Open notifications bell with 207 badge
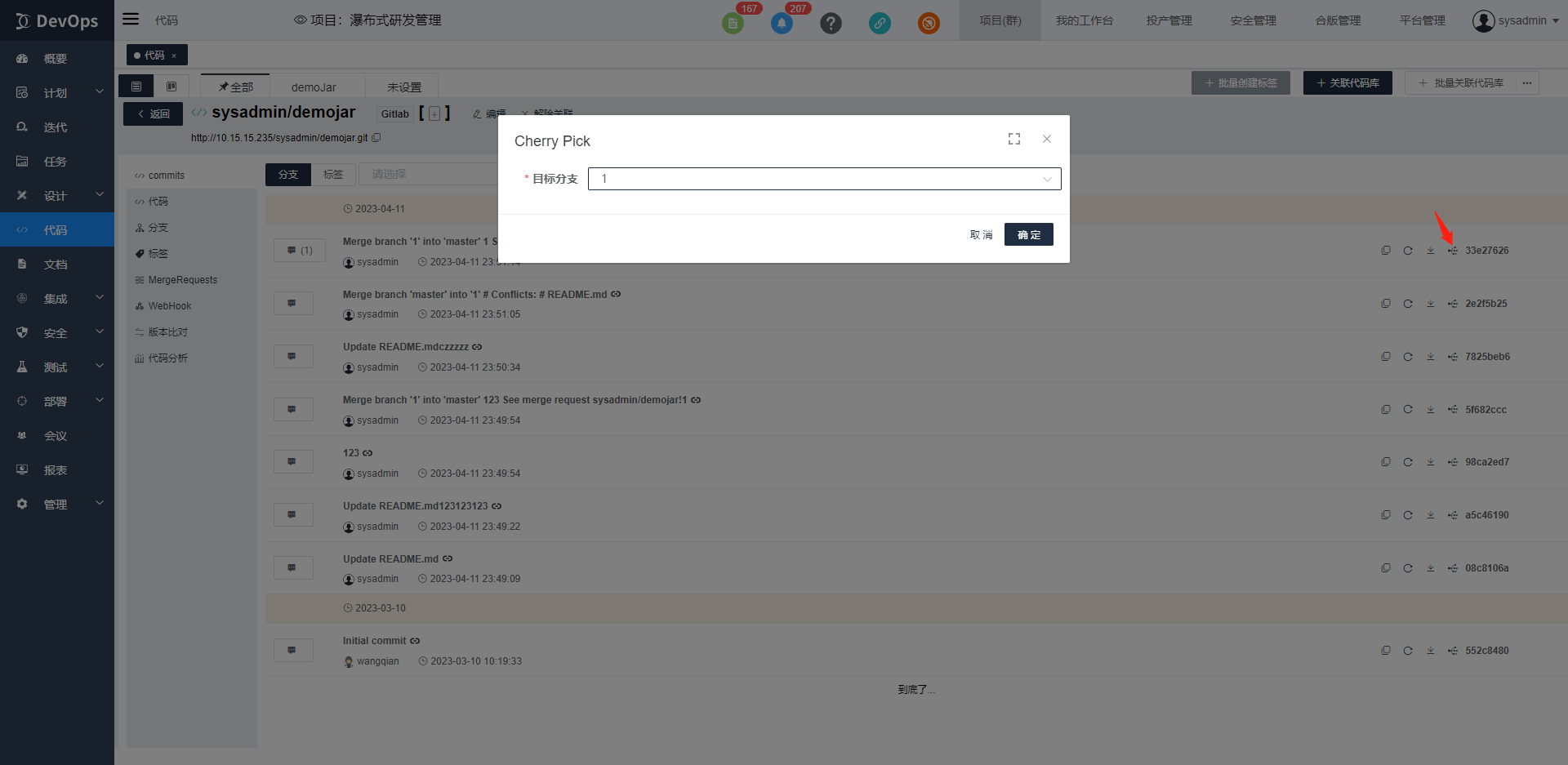This screenshot has height=765, width=1568. point(782,23)
